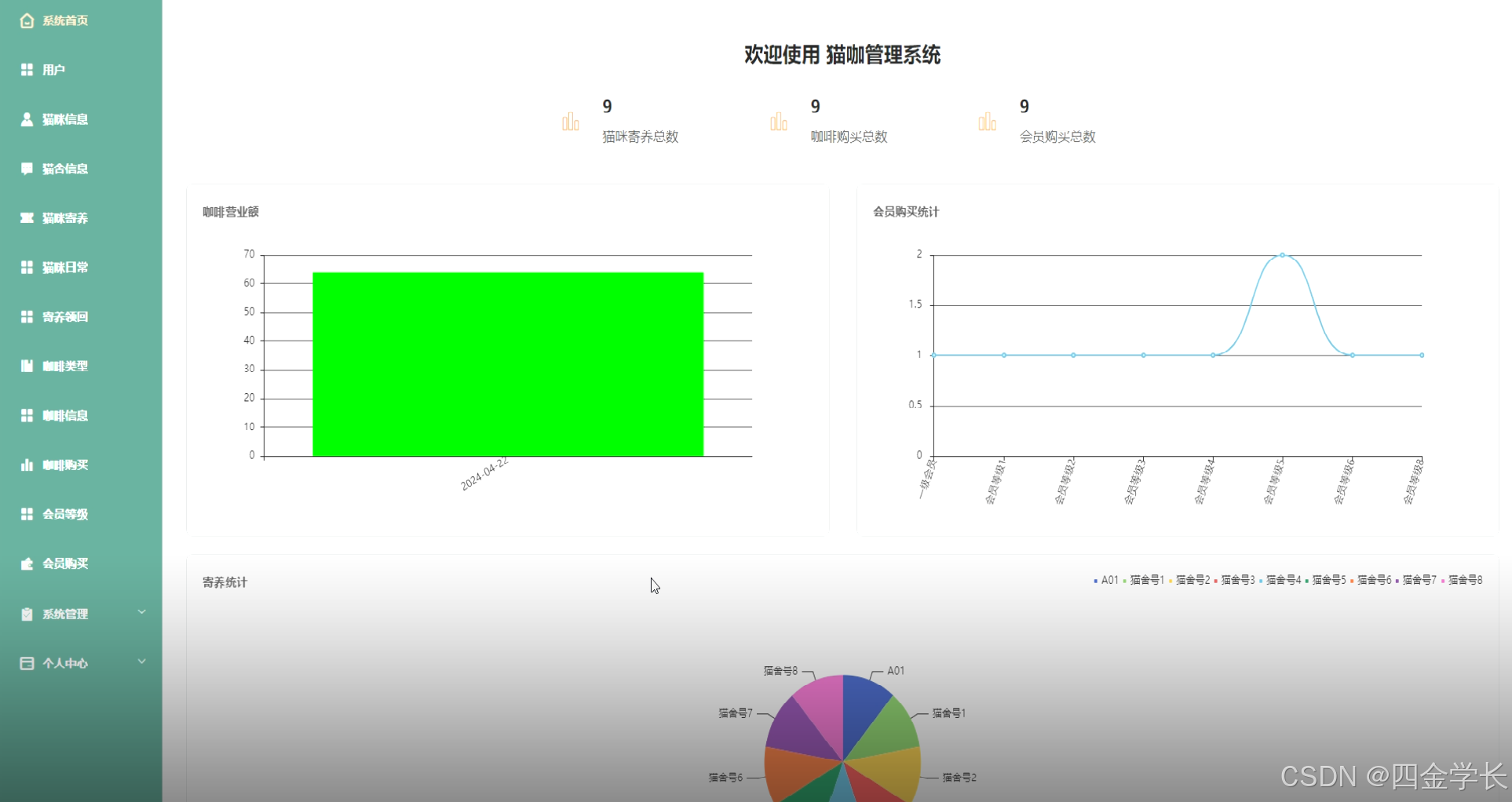Click the 猫咪寄养总数 stat label

click(641, 137)
